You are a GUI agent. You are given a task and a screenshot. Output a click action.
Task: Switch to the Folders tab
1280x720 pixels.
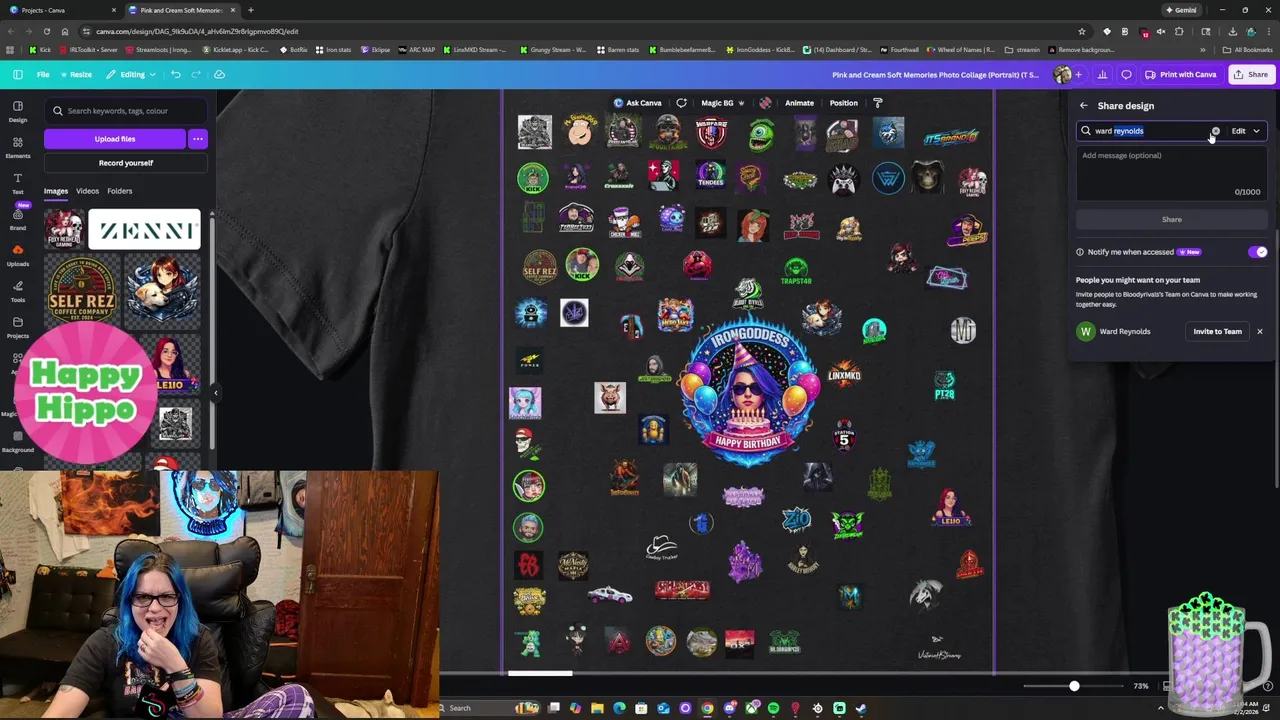(x=119, y=191)
